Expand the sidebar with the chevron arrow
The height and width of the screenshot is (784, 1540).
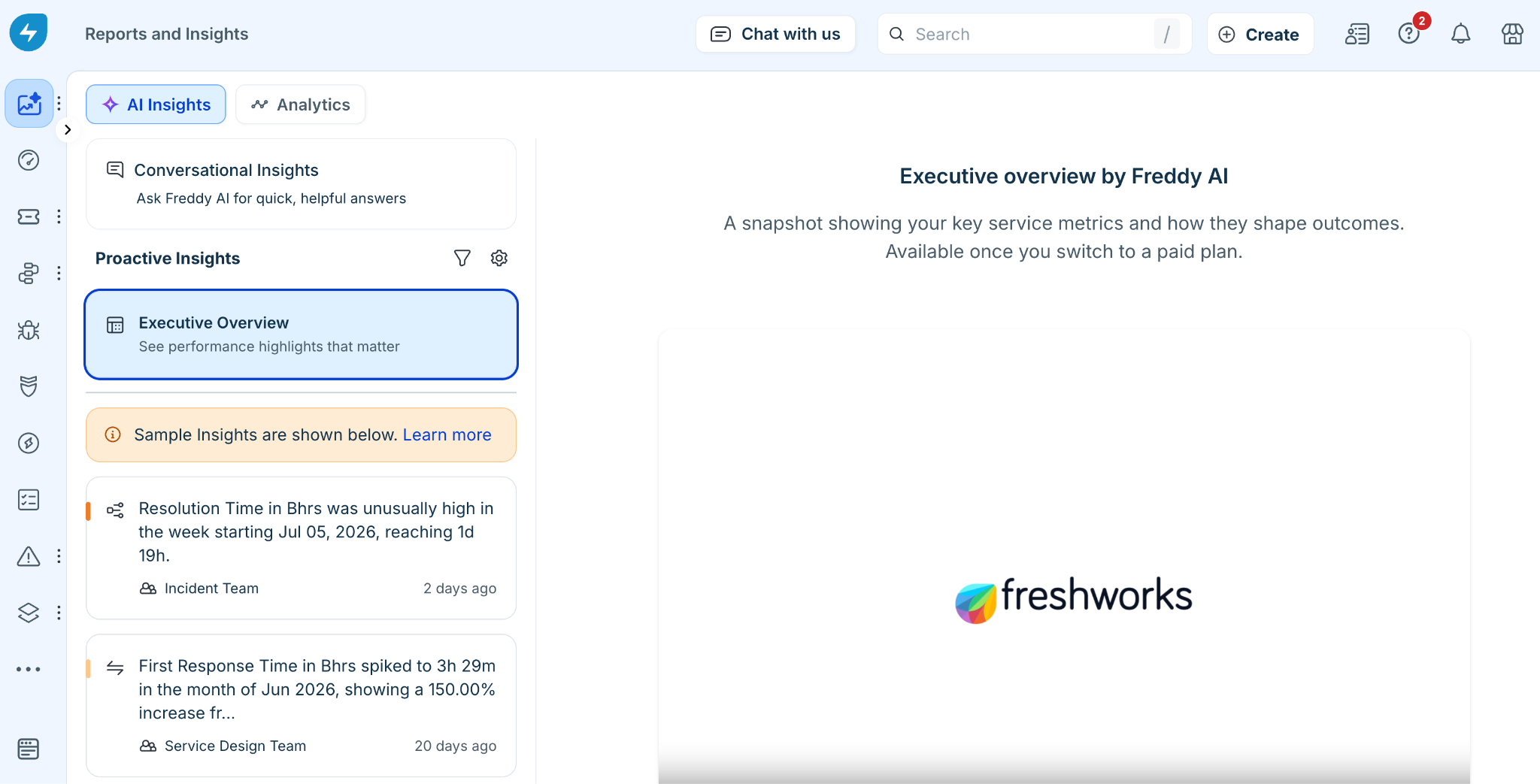pyautogui.click(x=68, y=129)
